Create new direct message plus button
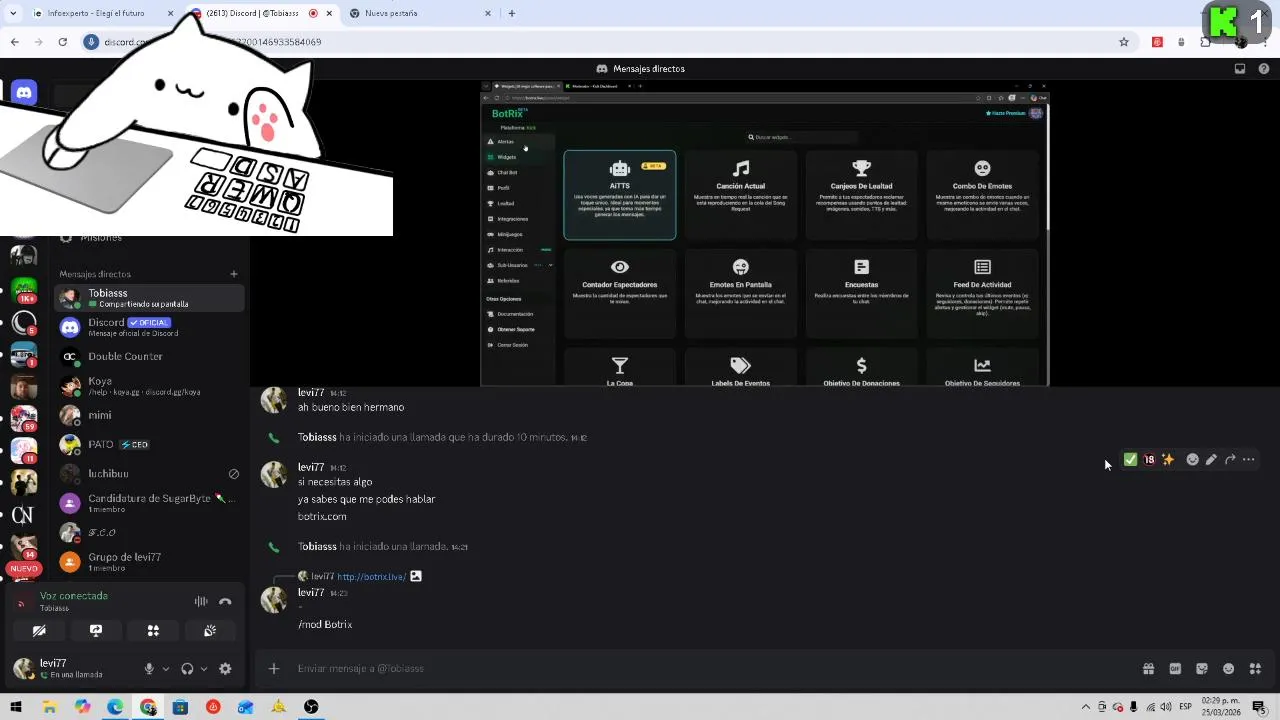 click(234, 274)
